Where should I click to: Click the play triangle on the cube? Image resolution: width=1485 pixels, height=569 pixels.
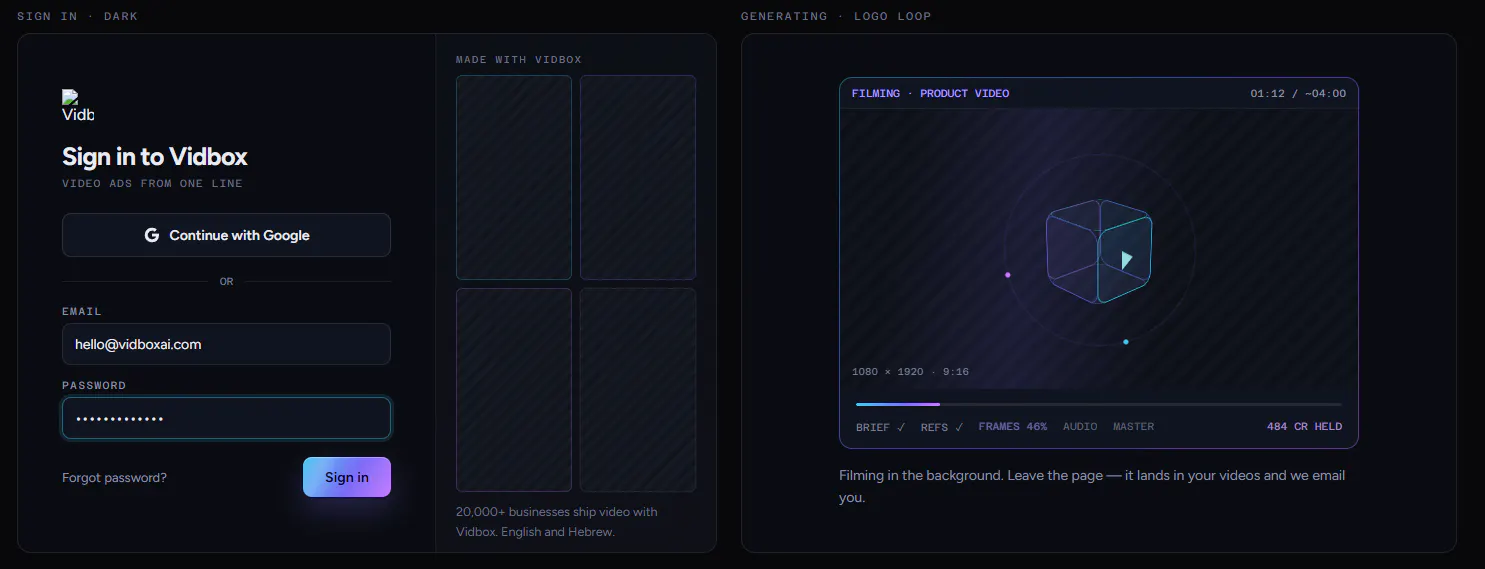tap(1127, 260)
